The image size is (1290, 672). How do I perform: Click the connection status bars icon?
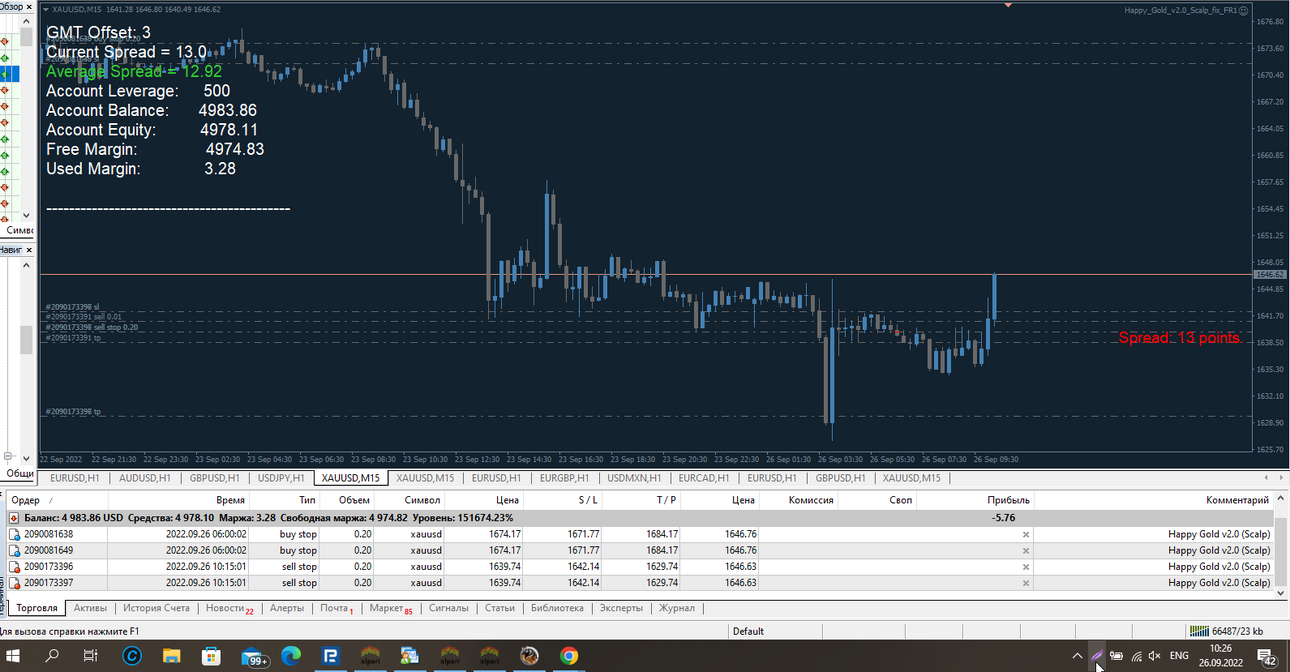coord(1199,631)
